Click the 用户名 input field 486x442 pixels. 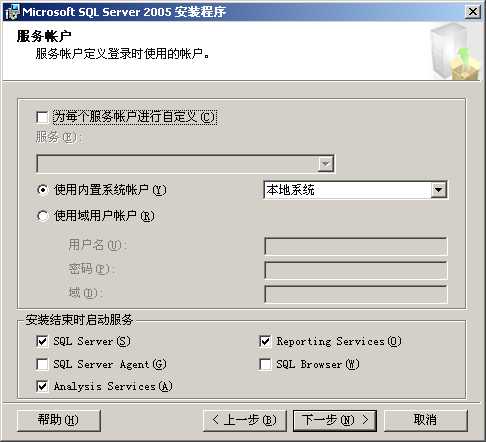click(x=356, y=246)
